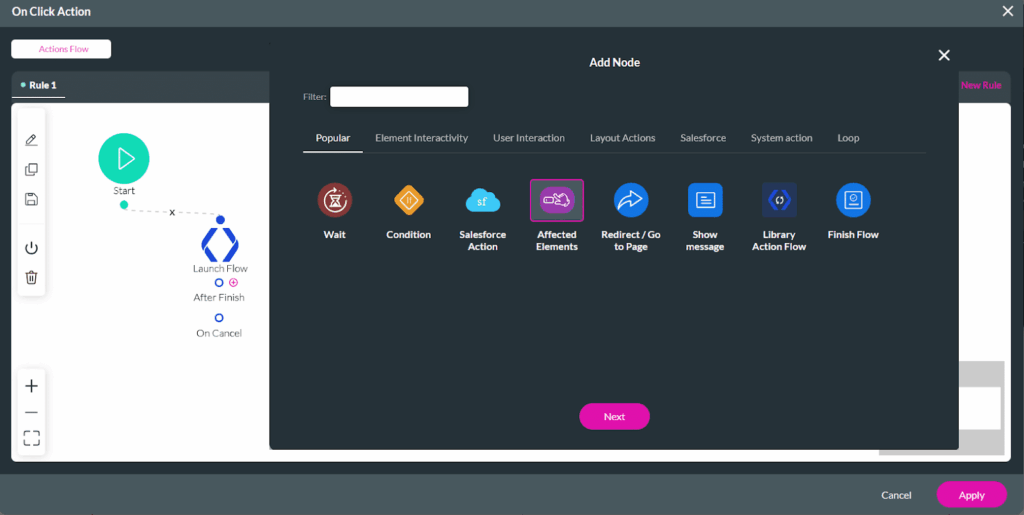Click the copy icon in canvas toolbar

coord(31,169)
